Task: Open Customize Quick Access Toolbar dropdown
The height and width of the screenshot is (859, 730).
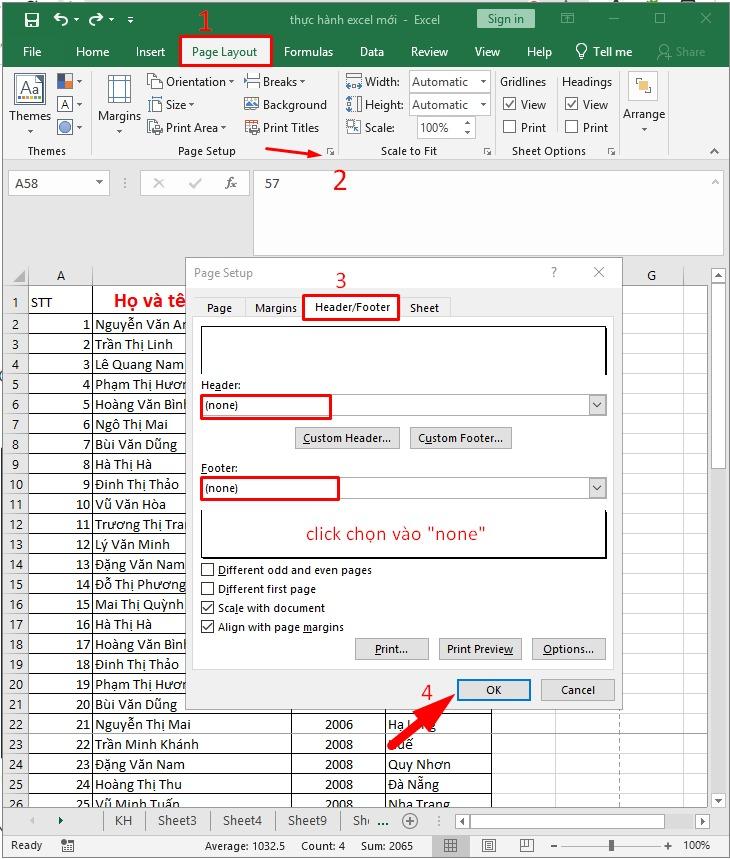Action: click(130, 20)
